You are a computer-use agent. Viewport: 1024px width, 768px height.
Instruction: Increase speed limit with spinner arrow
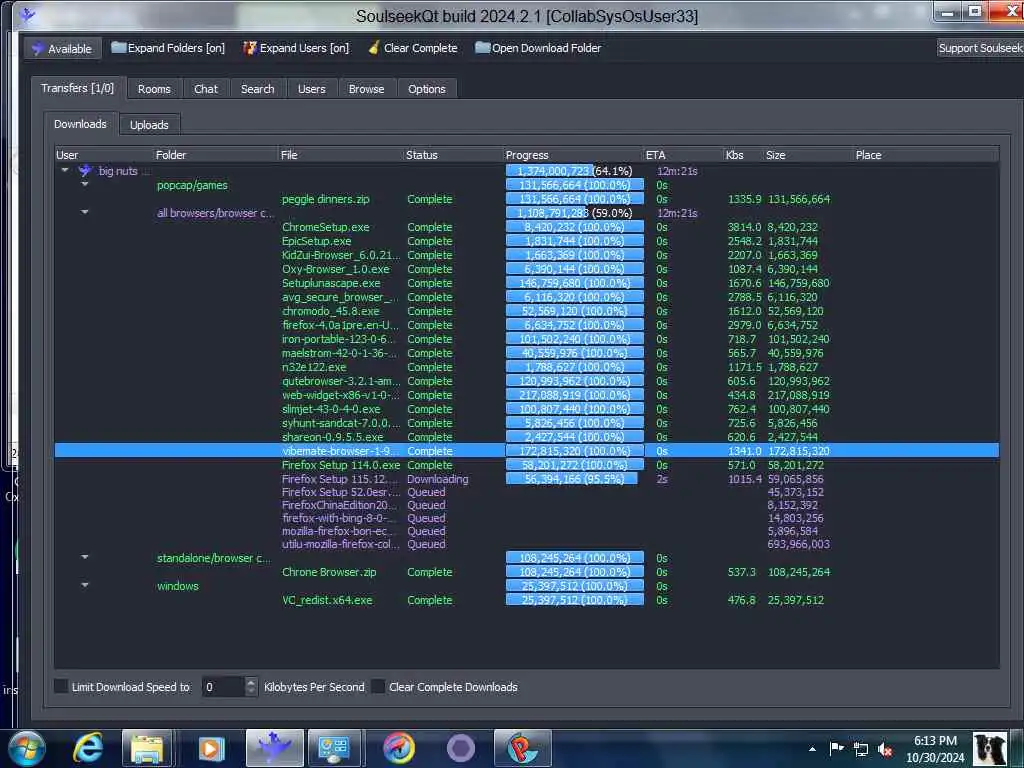[x=251, y=682]
